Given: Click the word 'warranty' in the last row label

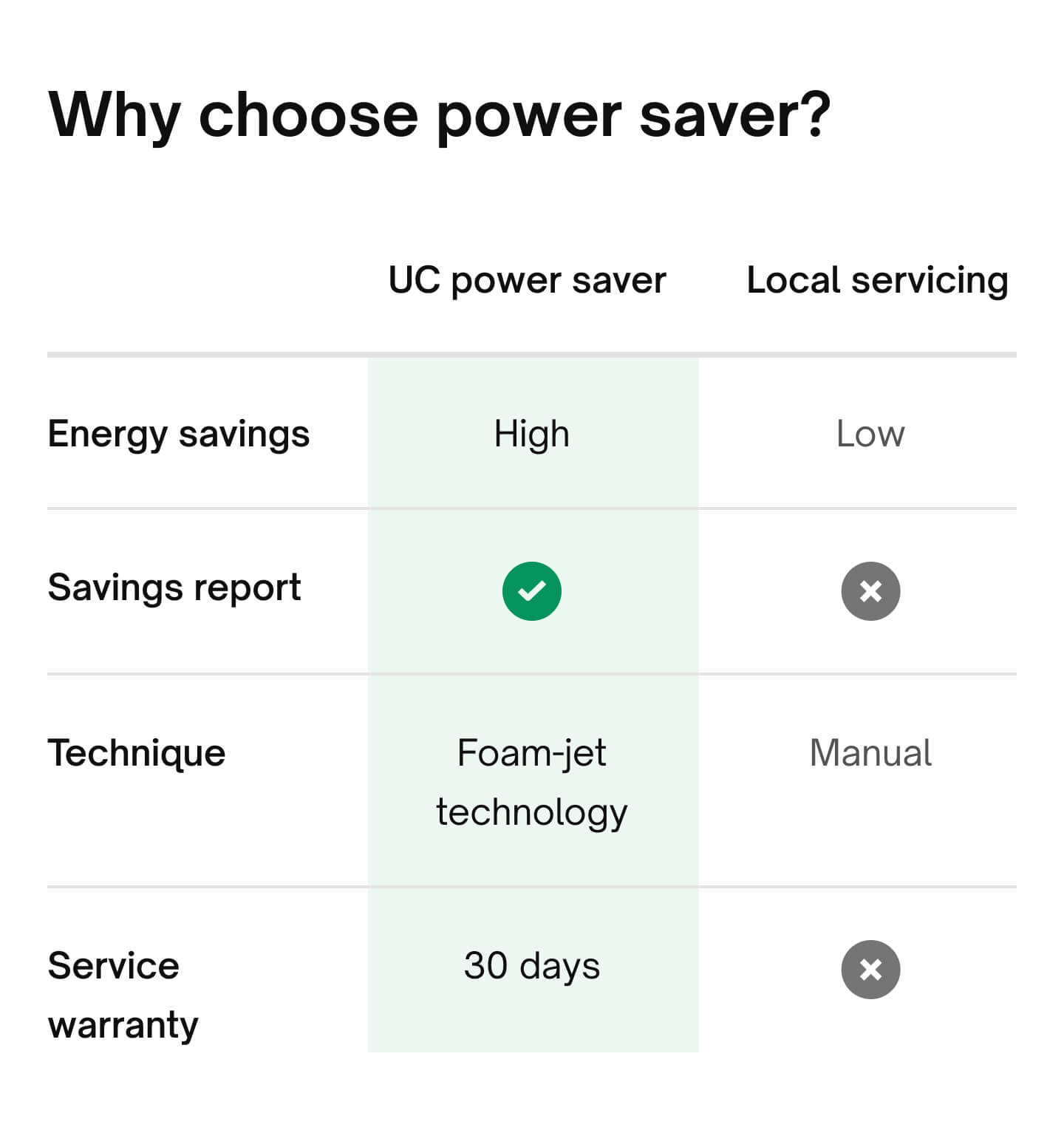Looking at the screenshot, I should pyautogui.click(x=123, y=1025).
